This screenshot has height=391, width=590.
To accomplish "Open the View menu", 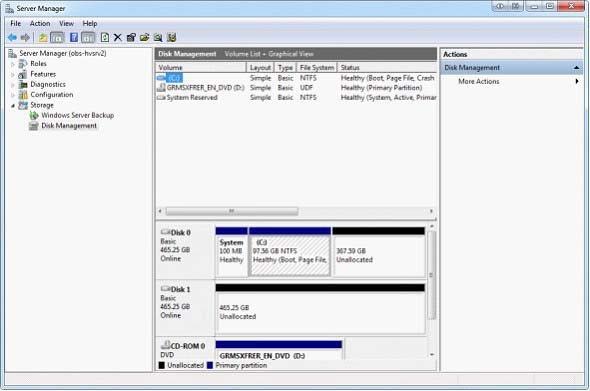I will (66, 23).
